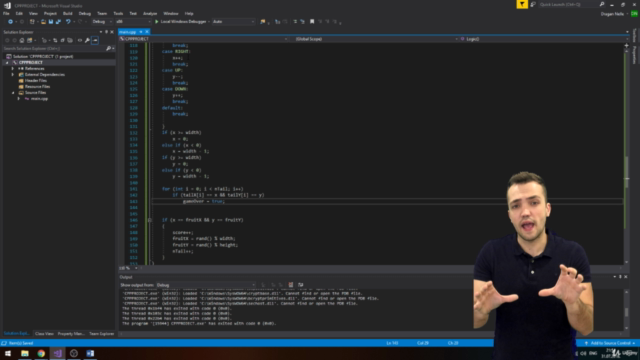The height and width of the screenshot is (360, 640).
Task: Expand the External Dependencies node
Action: [x=13, y=75]
